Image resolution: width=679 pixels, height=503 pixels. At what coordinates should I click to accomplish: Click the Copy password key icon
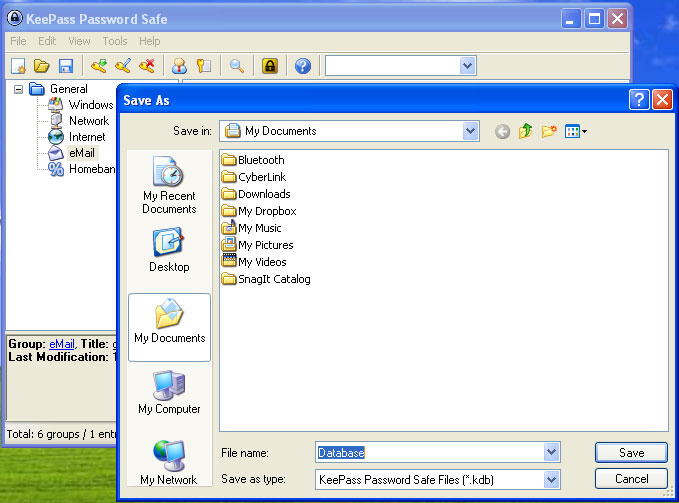click(x=204, y=66)
